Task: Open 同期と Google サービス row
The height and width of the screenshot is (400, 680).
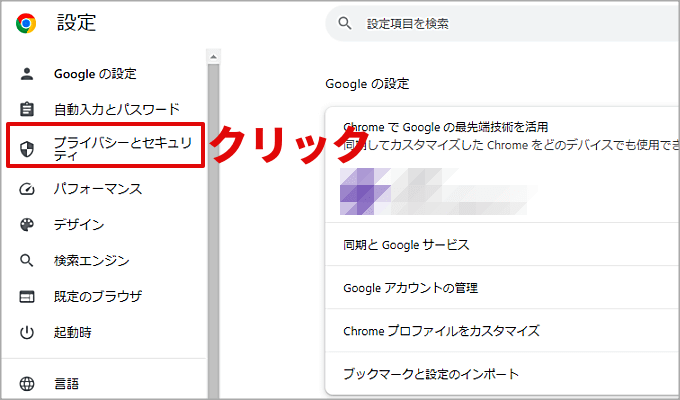Action: [x=503, y=245]
